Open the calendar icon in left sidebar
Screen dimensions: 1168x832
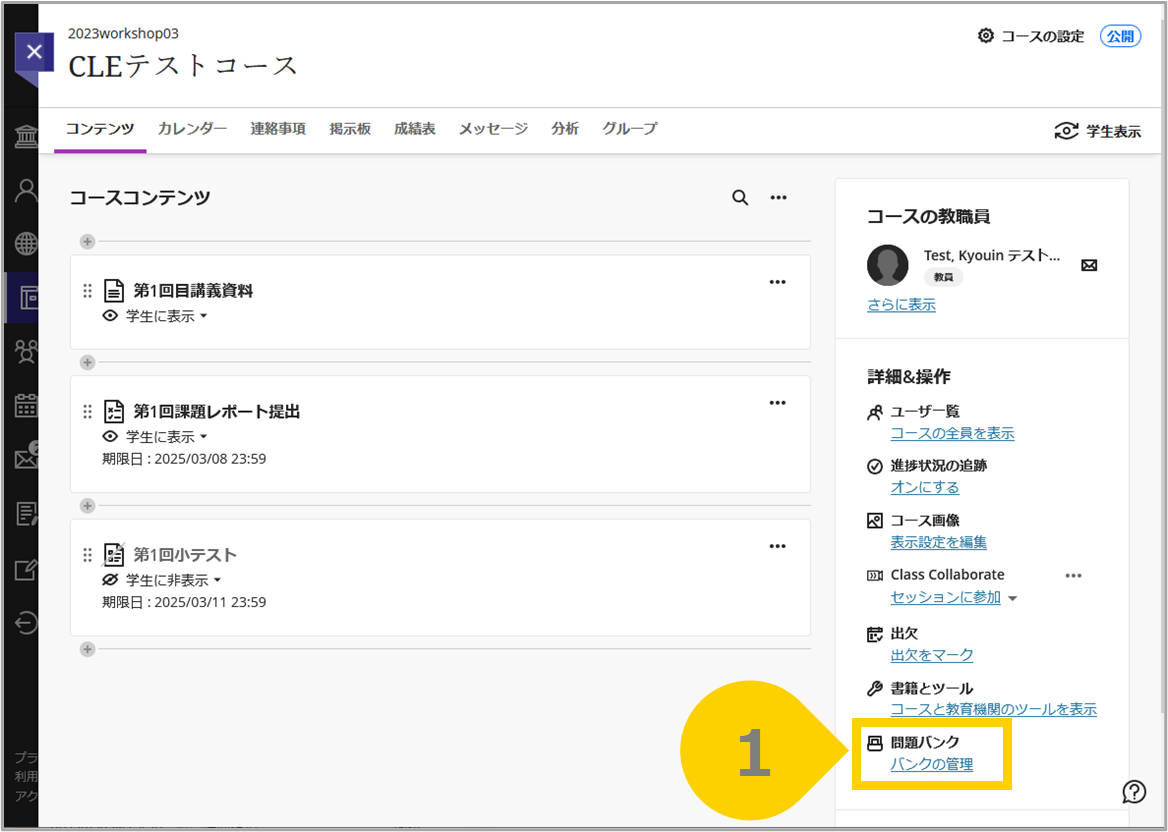(x=26, y=405)
